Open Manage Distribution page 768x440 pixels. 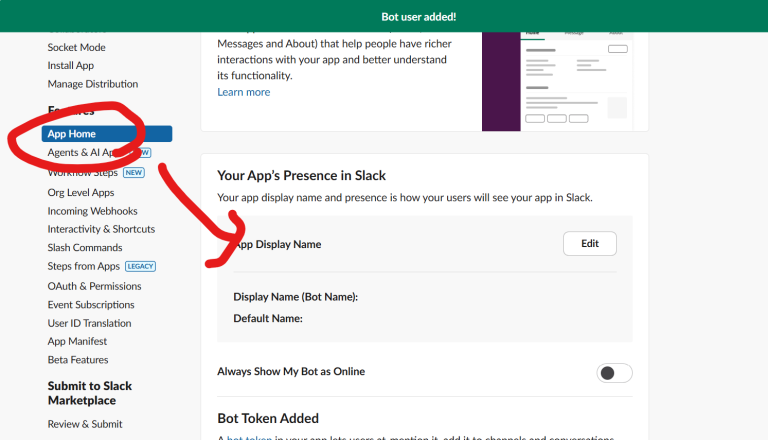click(93, 84)
